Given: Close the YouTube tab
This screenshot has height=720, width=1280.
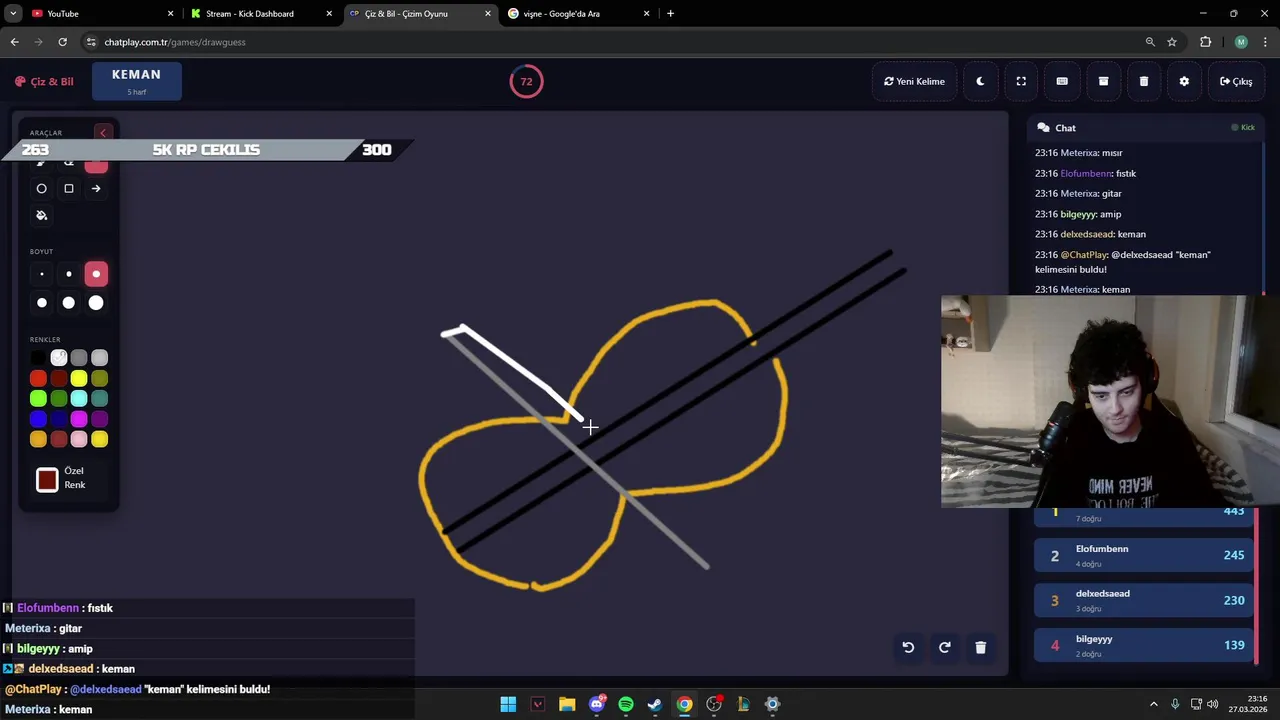Looking at the screenshot, I should 170,13.
